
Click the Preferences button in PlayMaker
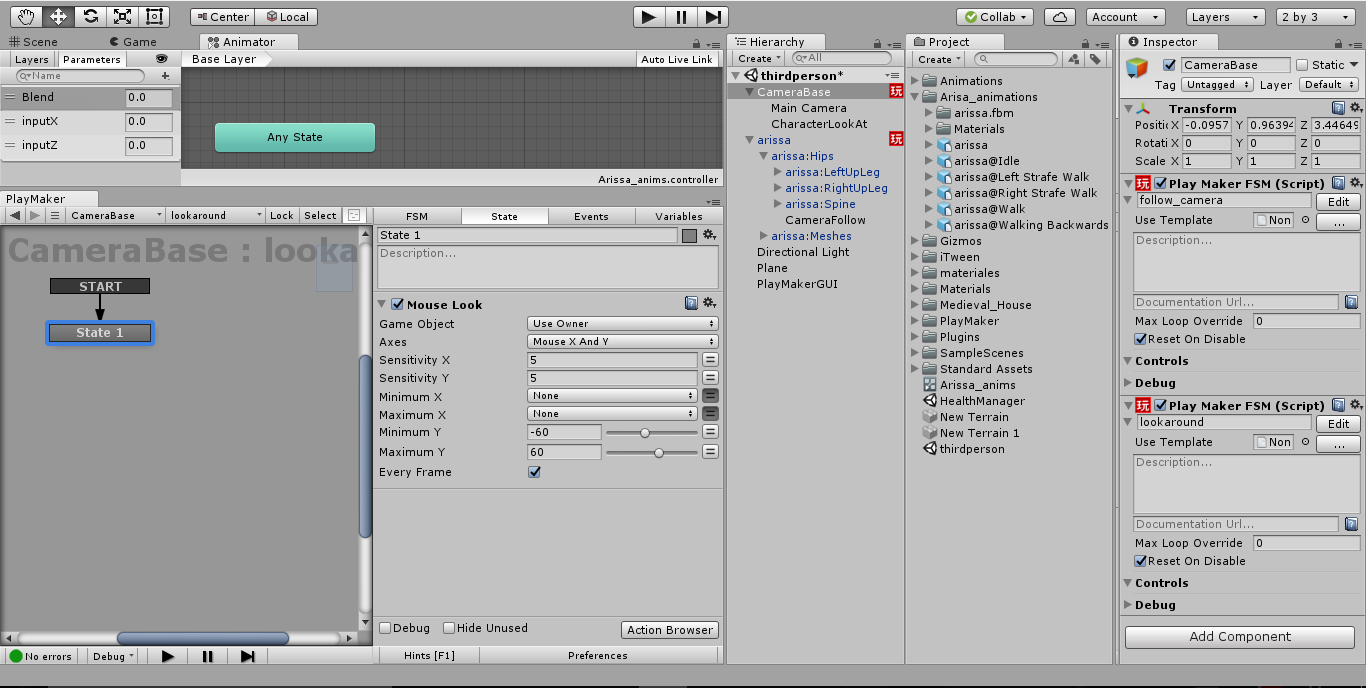[x=598, y=656]
